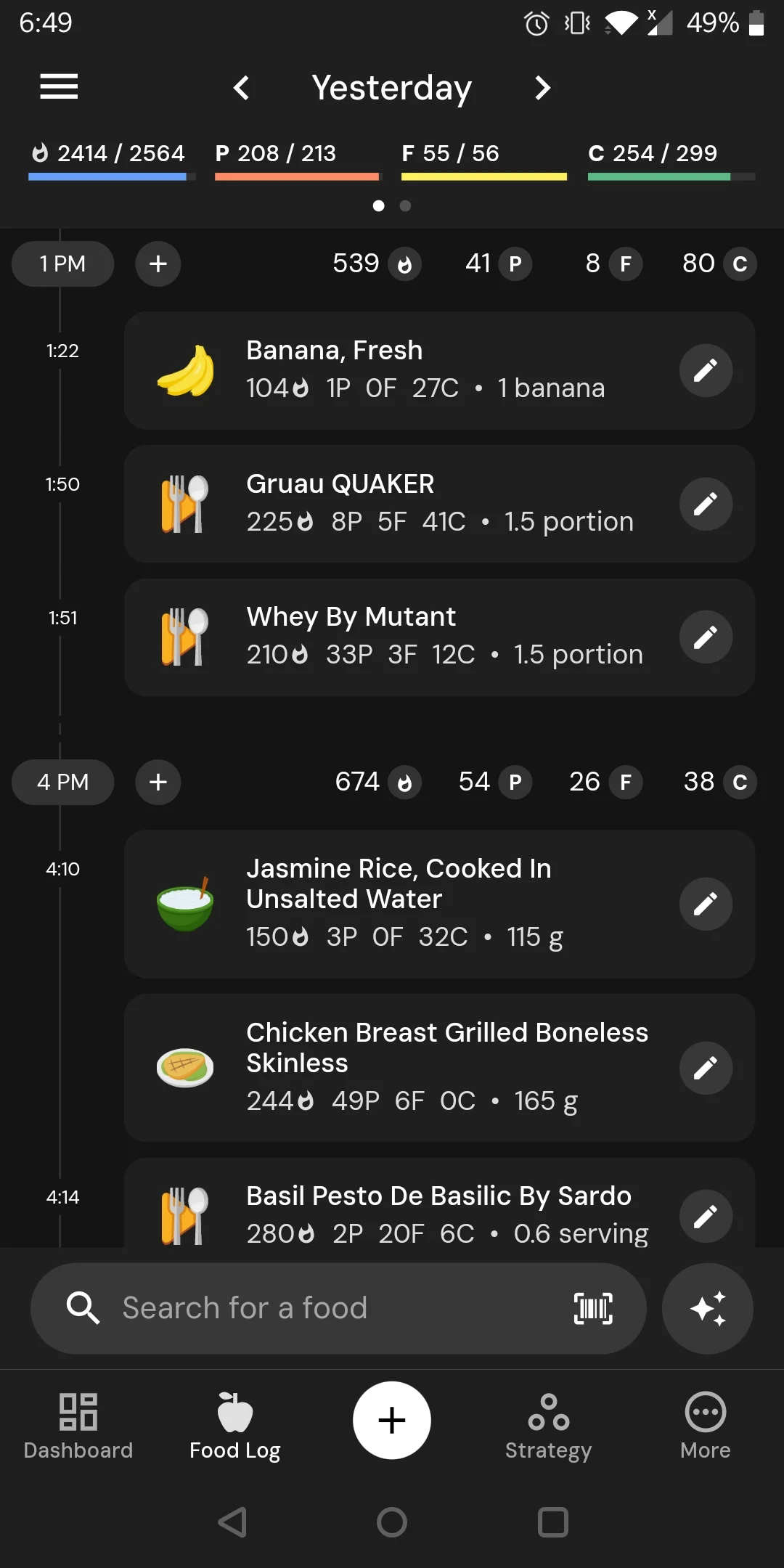This screenshot has height=1568, width=784.
Task: Open the hamburger menu
Action: coord(59,86)
